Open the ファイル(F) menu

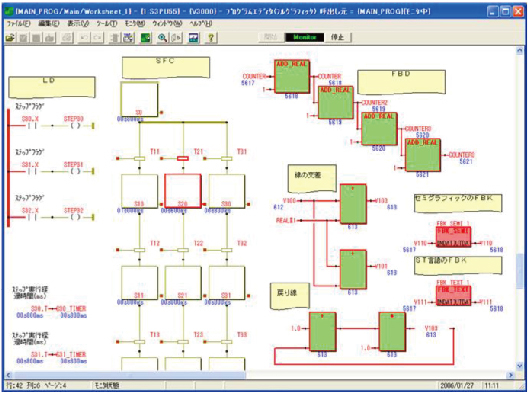(19, 24)
